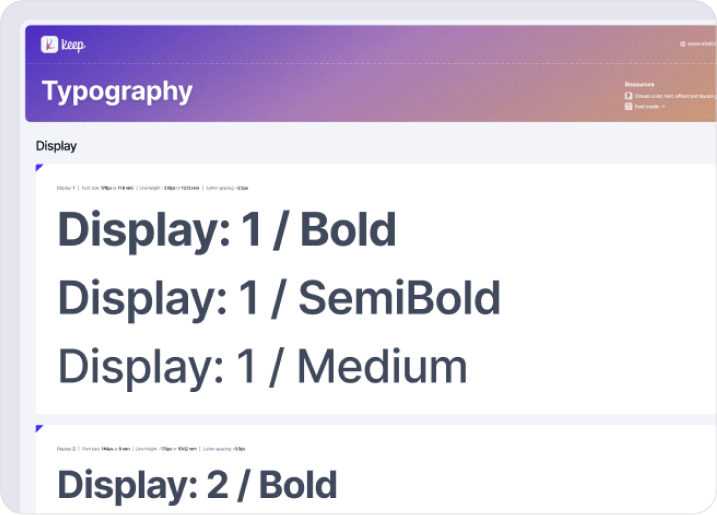Select the "Display: 2 / Bold" text sample
The width and height of the screenshot is (717, 515).
pyautogui.click(x=197, y=485)
